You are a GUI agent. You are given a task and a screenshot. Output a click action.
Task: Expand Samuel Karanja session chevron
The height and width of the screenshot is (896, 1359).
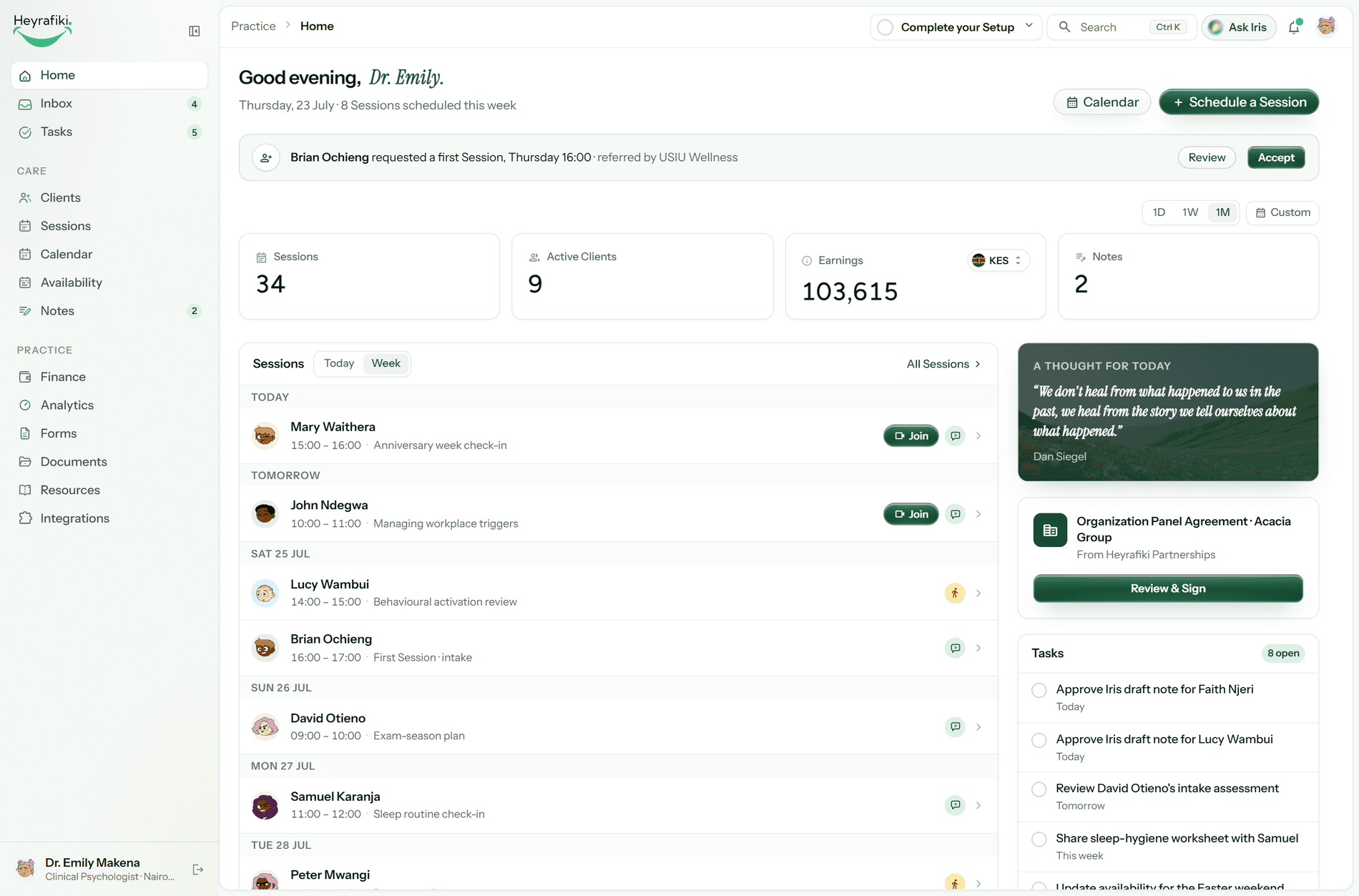click(x=978, y=805)
